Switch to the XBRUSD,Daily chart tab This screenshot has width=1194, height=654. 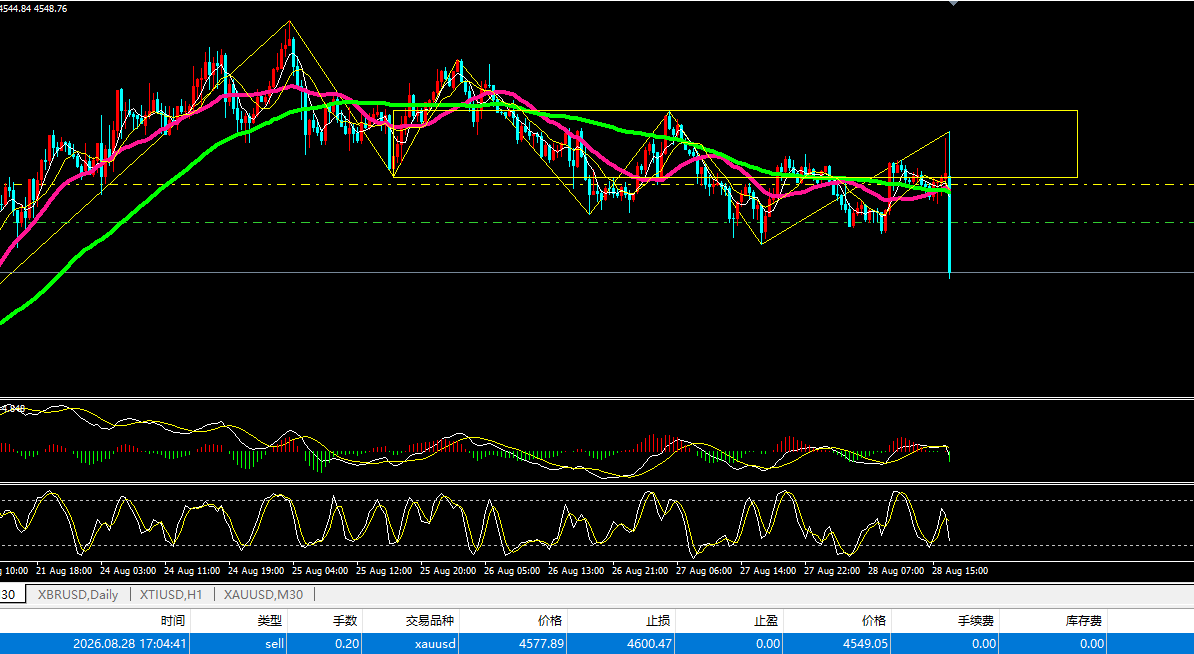78,595
